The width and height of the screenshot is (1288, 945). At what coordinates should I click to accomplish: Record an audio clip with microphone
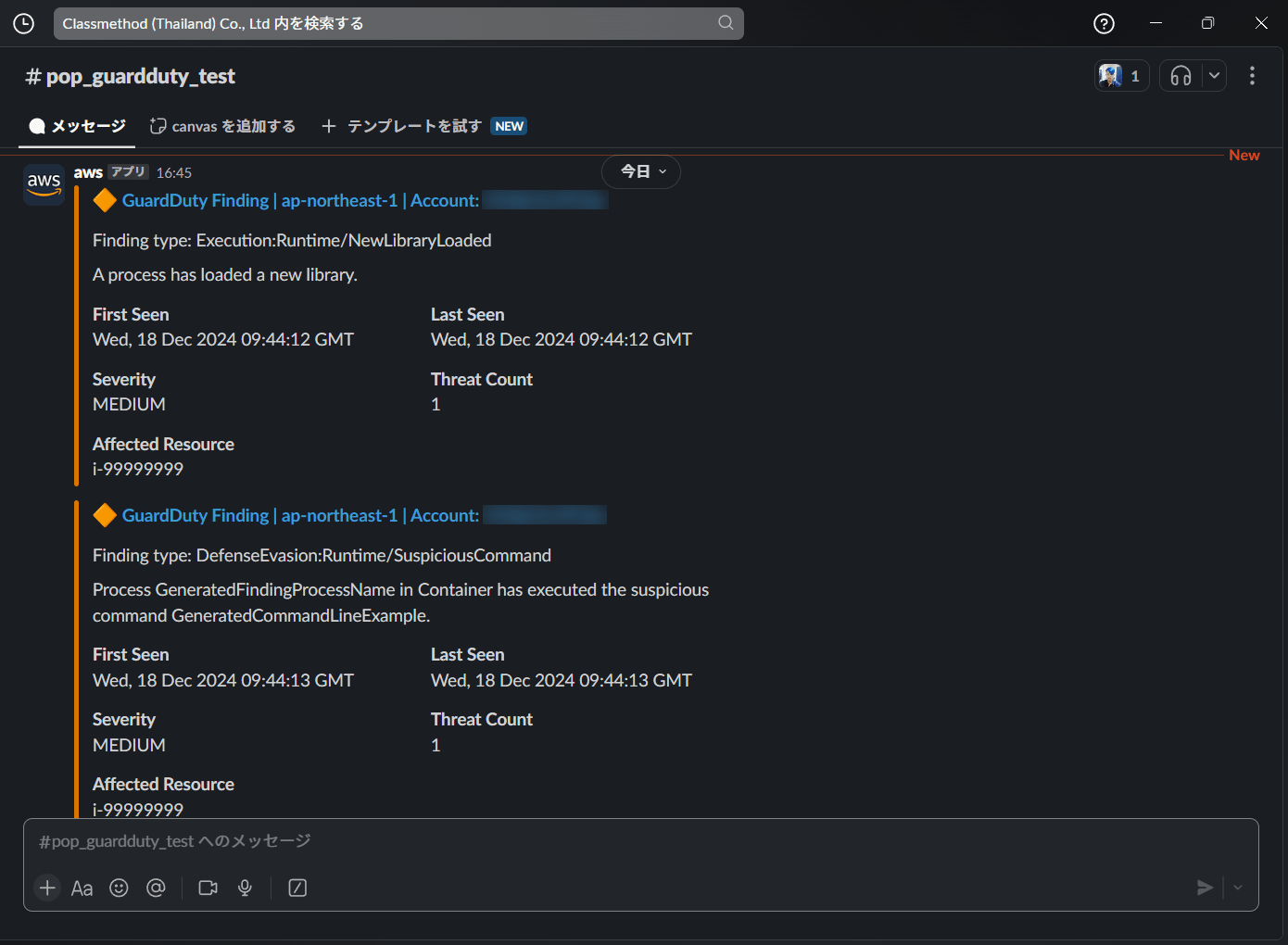pos(245,888)
